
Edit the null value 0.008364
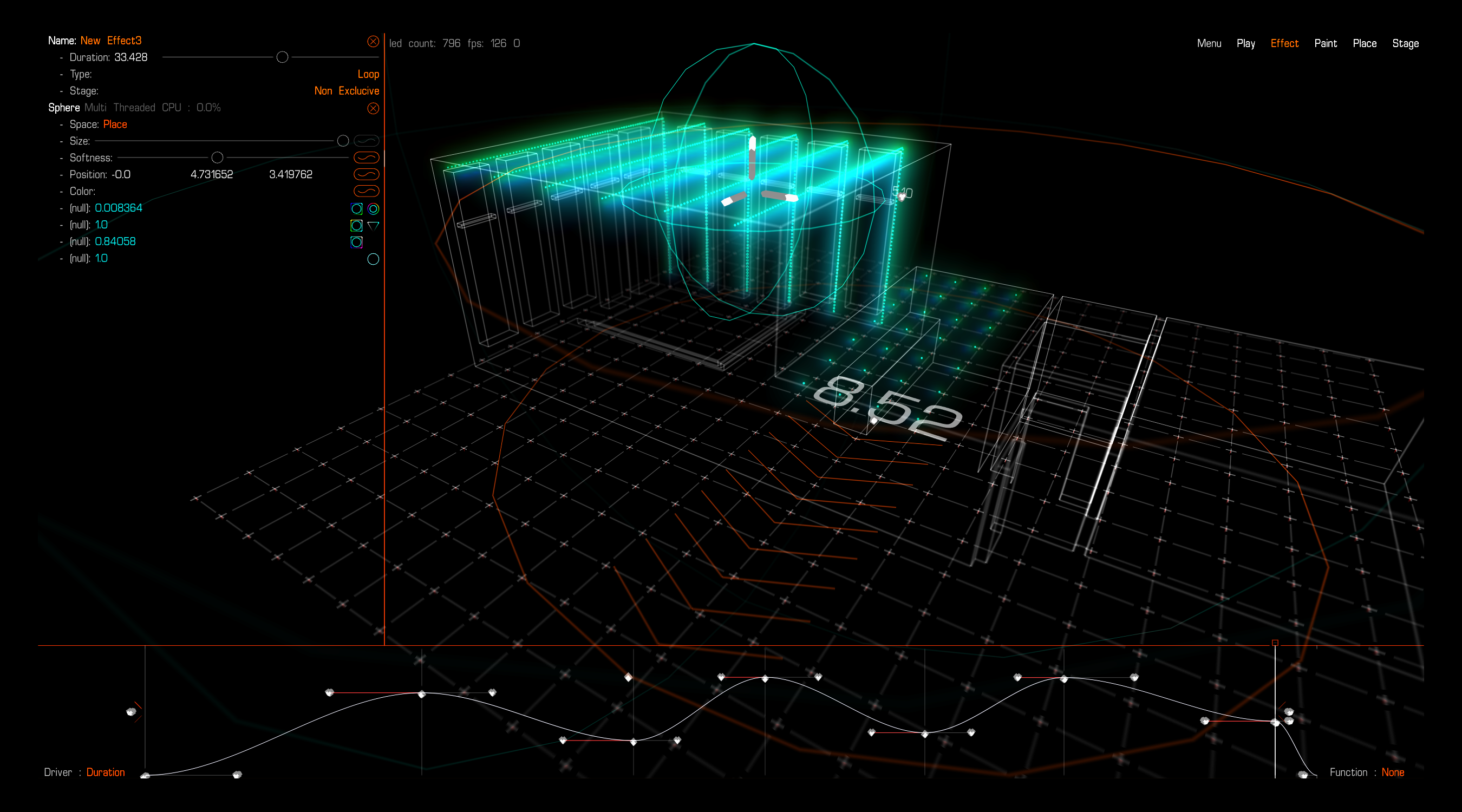click(119, 208)
